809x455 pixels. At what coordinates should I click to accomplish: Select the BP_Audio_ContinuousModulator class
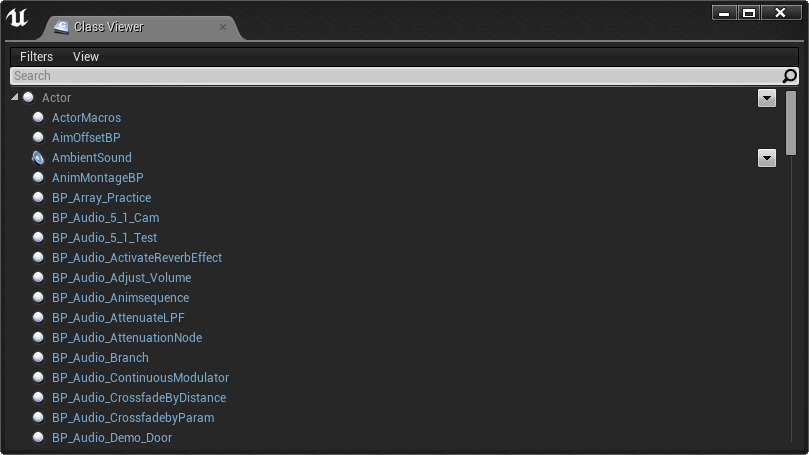coord(140,378)
